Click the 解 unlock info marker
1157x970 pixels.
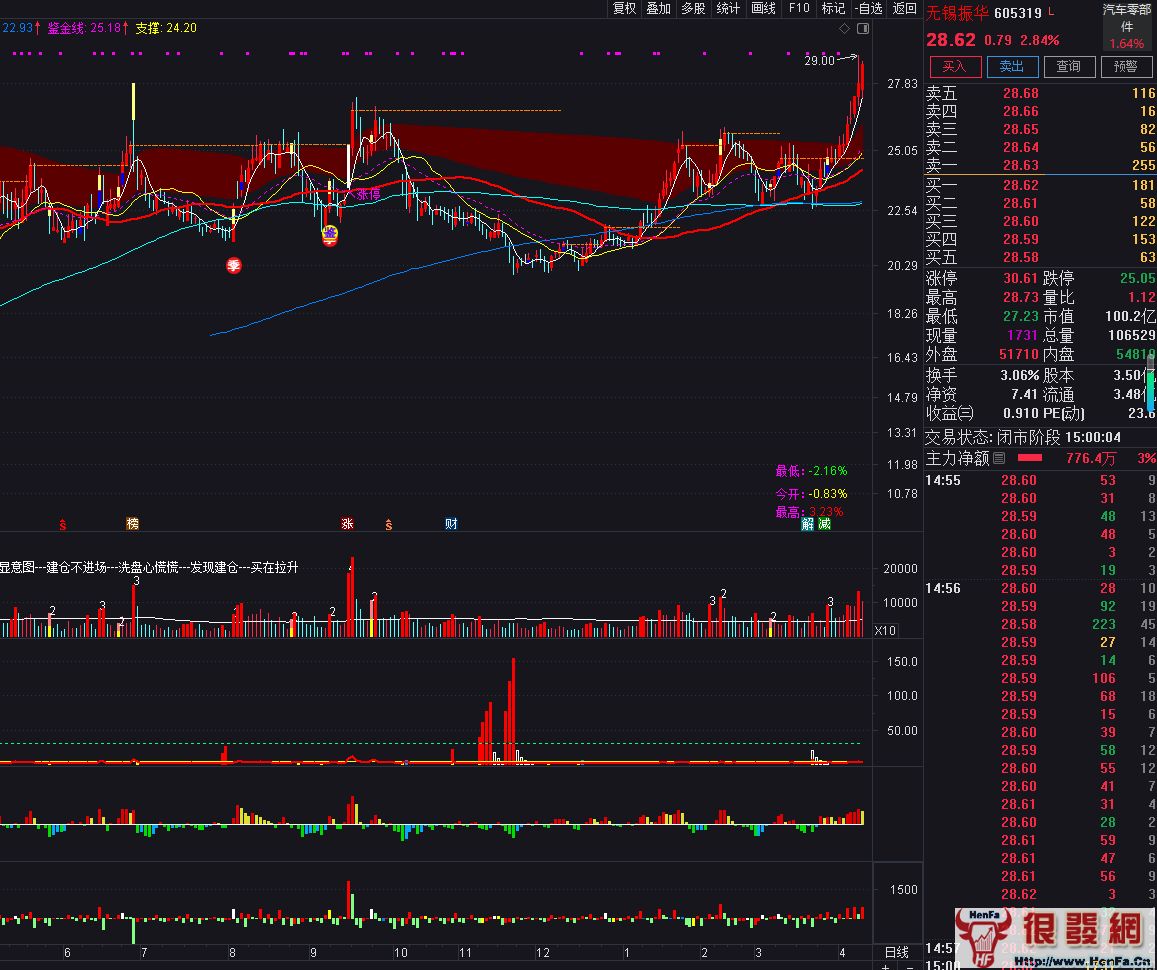(807, 524)
